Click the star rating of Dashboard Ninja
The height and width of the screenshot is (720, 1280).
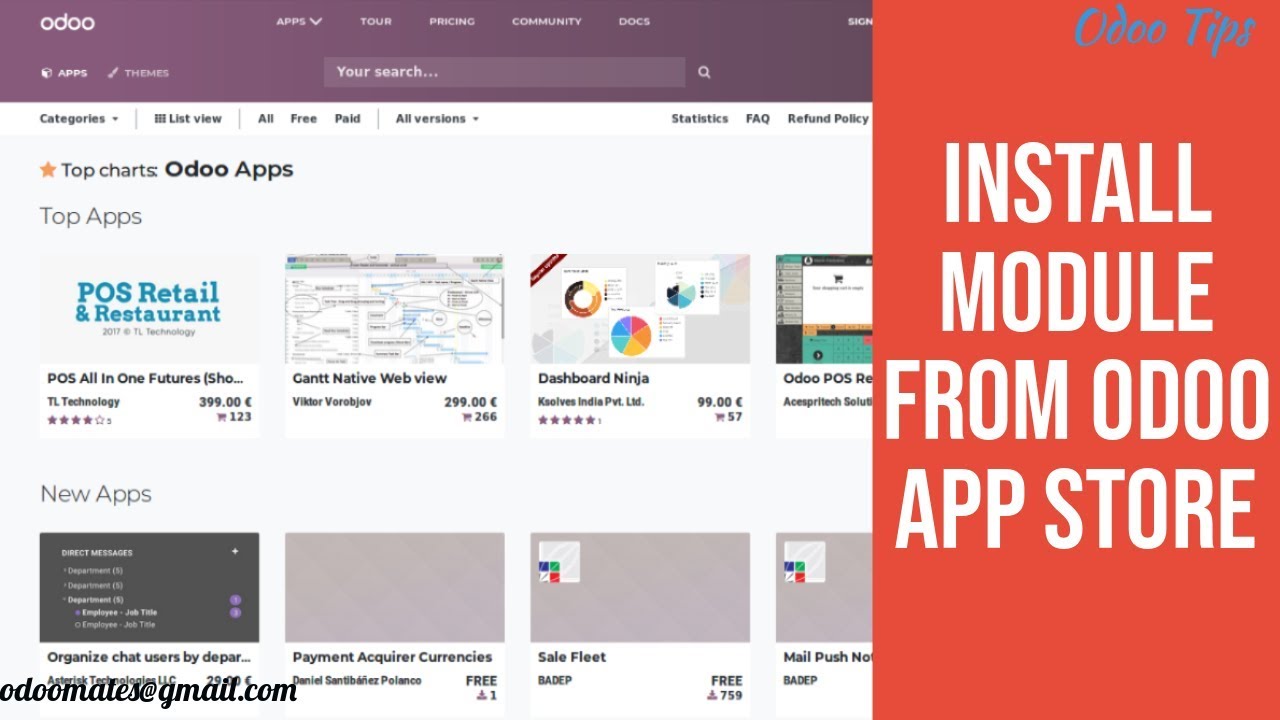567,421
